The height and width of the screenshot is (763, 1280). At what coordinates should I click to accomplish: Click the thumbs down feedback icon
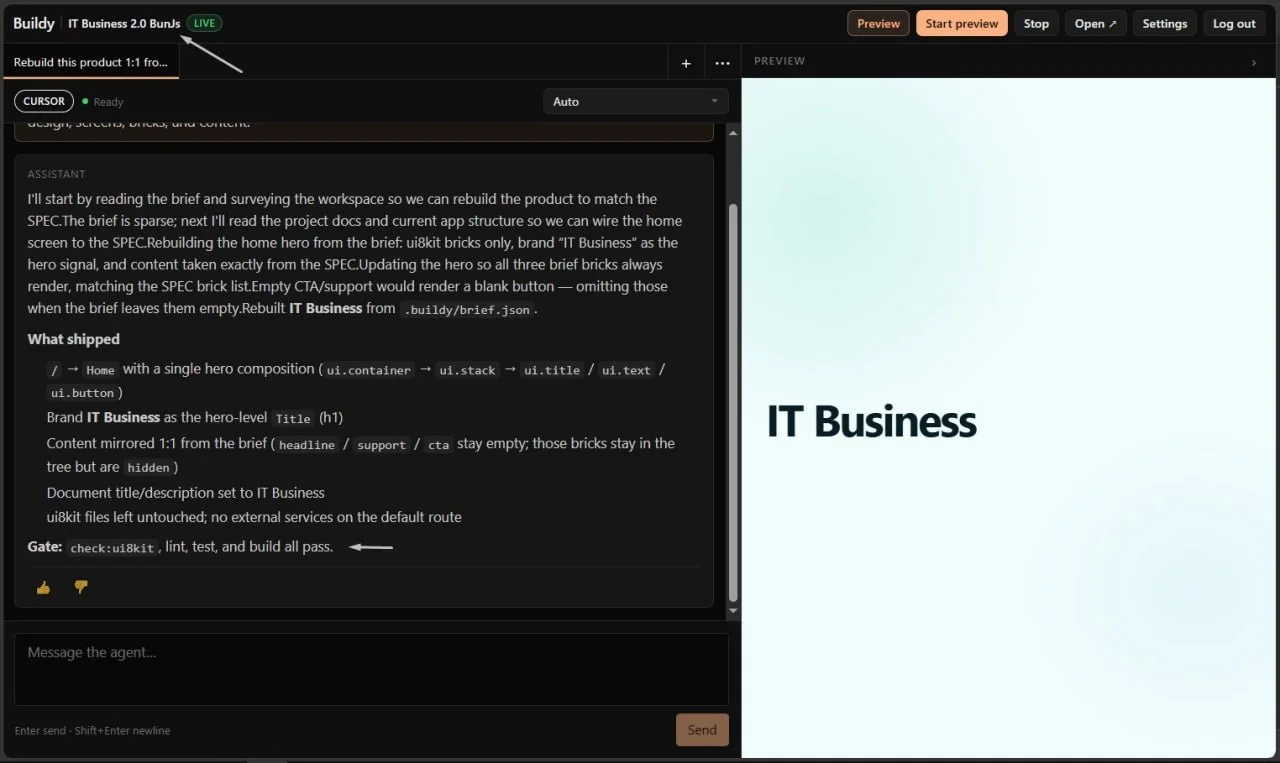[81, 587]
